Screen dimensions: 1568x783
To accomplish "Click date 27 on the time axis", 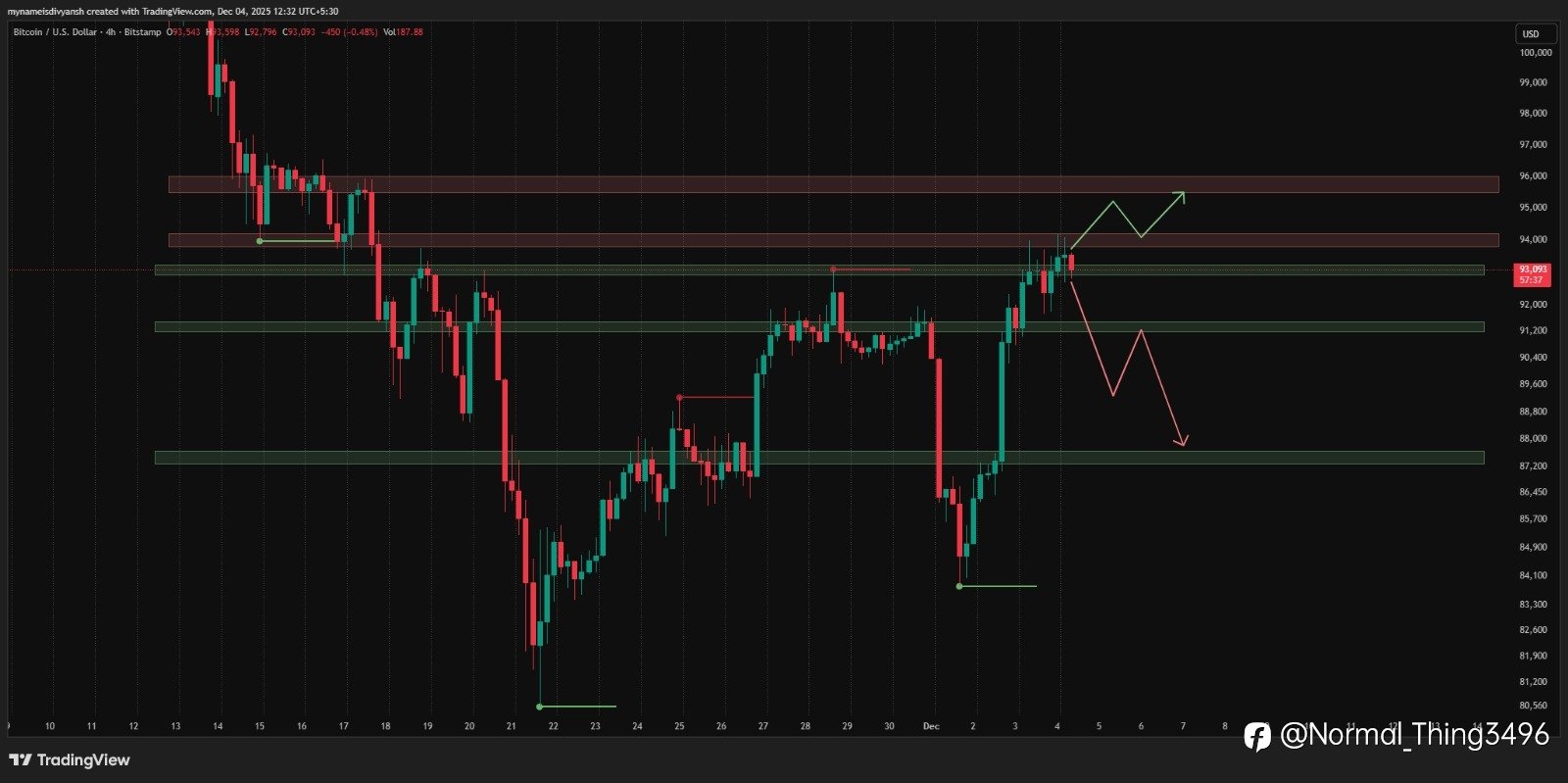I will tap(763, 726).
